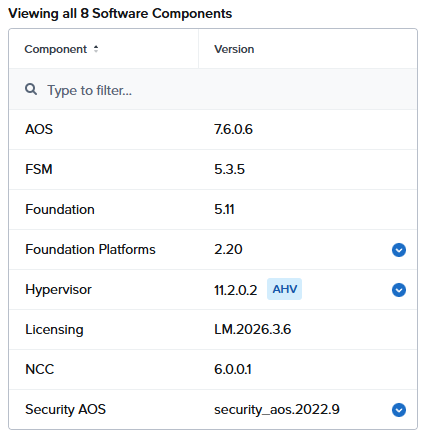Viewport: 426px width, 437px height.
Task: Select FSM version 5.3.5
Action: click(x=229, y=169)
